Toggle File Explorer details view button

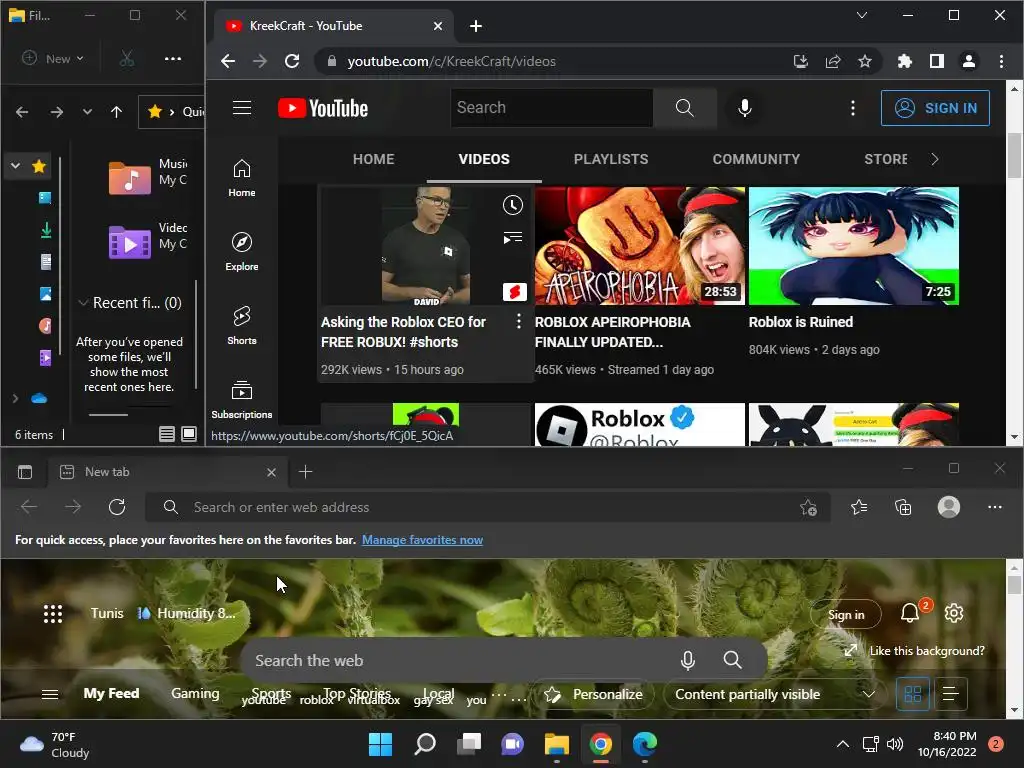click(x=167, y=434)
